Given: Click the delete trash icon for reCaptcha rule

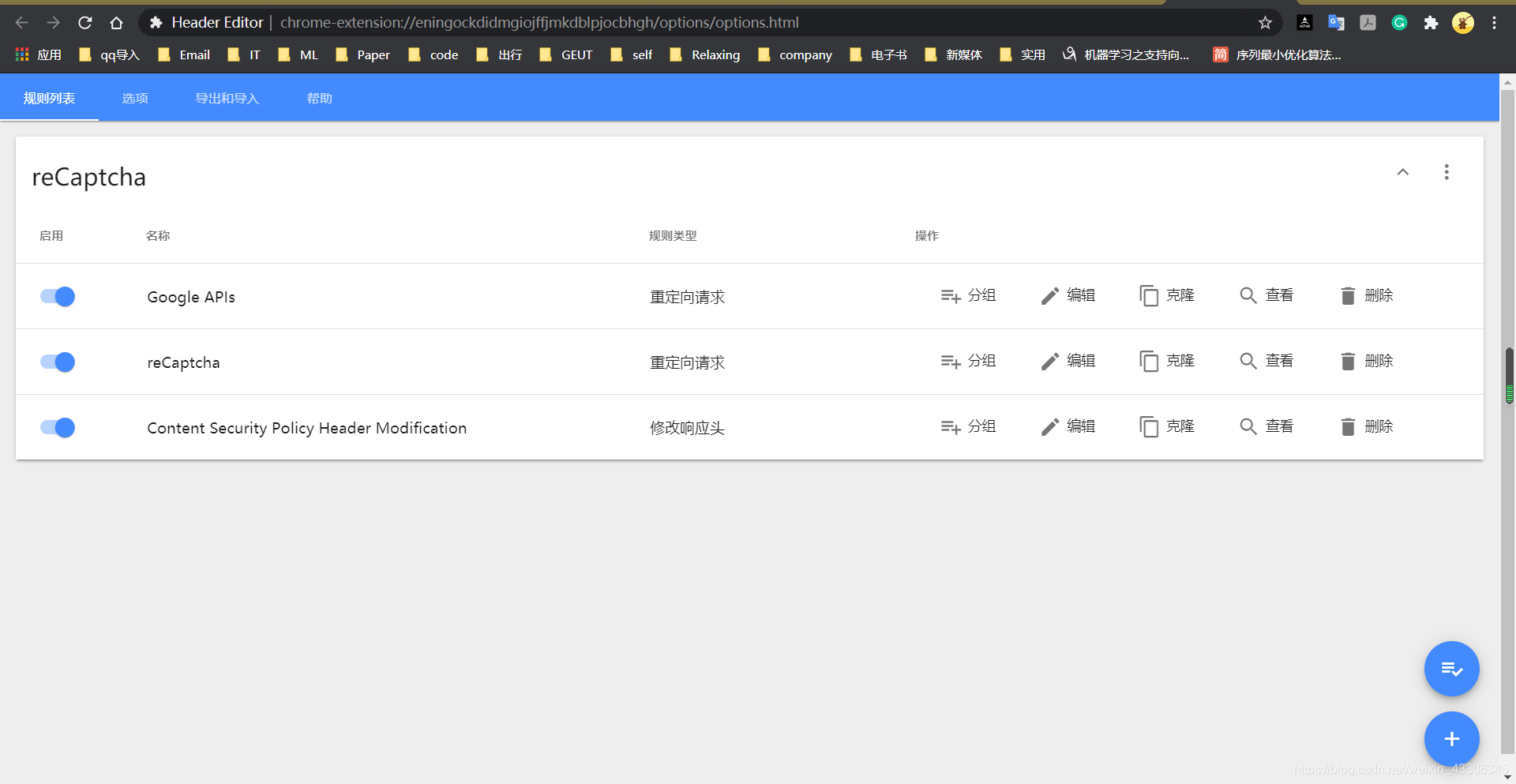Looking at the screenshot, I should pyautogui.click(x=1348, y=361).
